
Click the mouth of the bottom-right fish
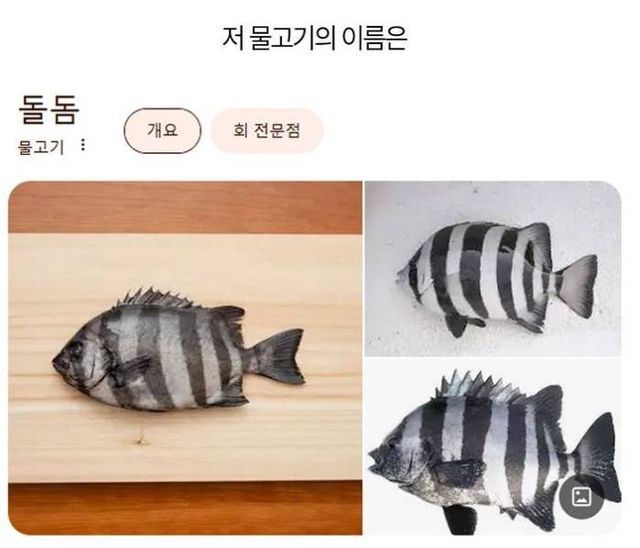coord(375,461)
